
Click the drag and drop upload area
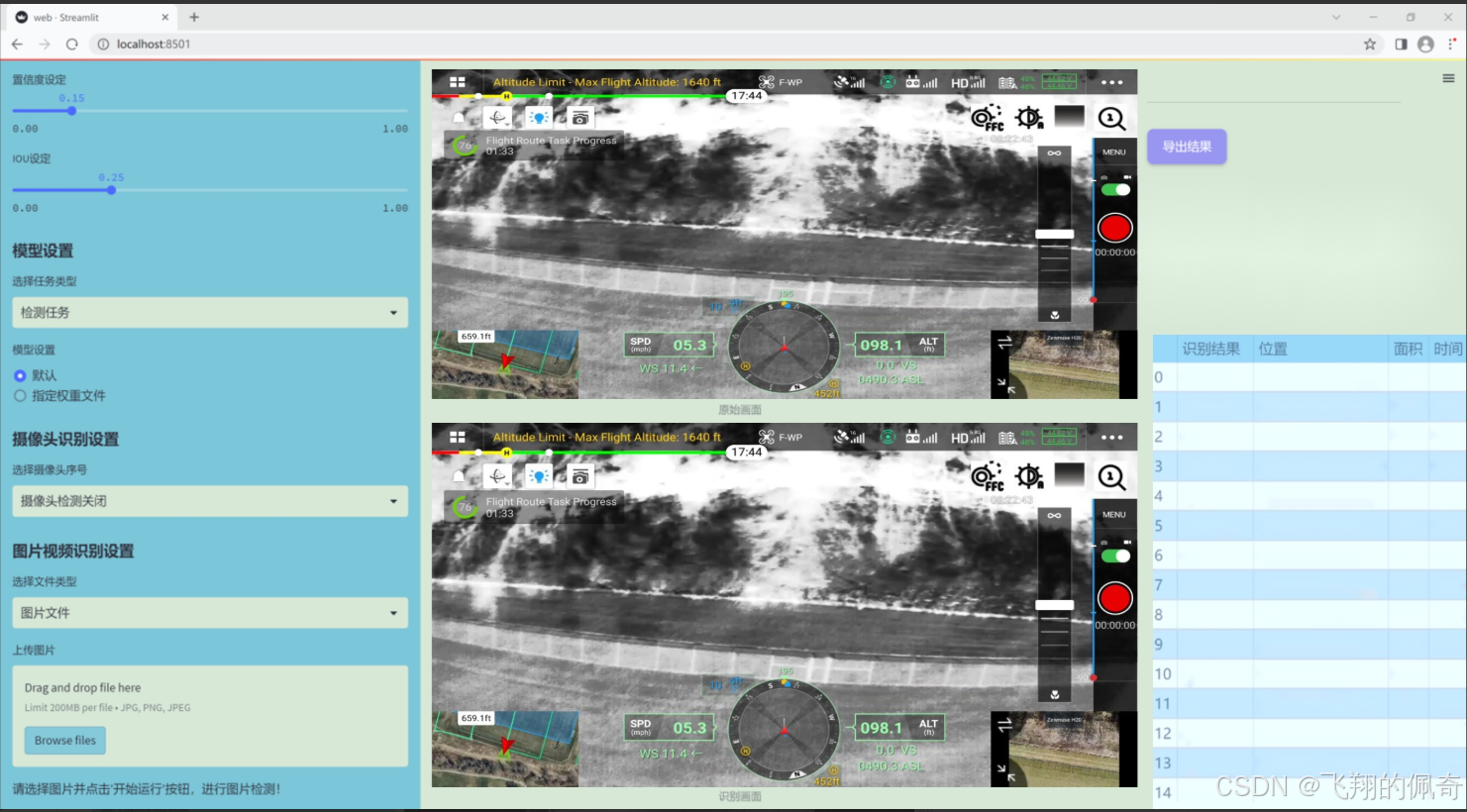point(210,716)
